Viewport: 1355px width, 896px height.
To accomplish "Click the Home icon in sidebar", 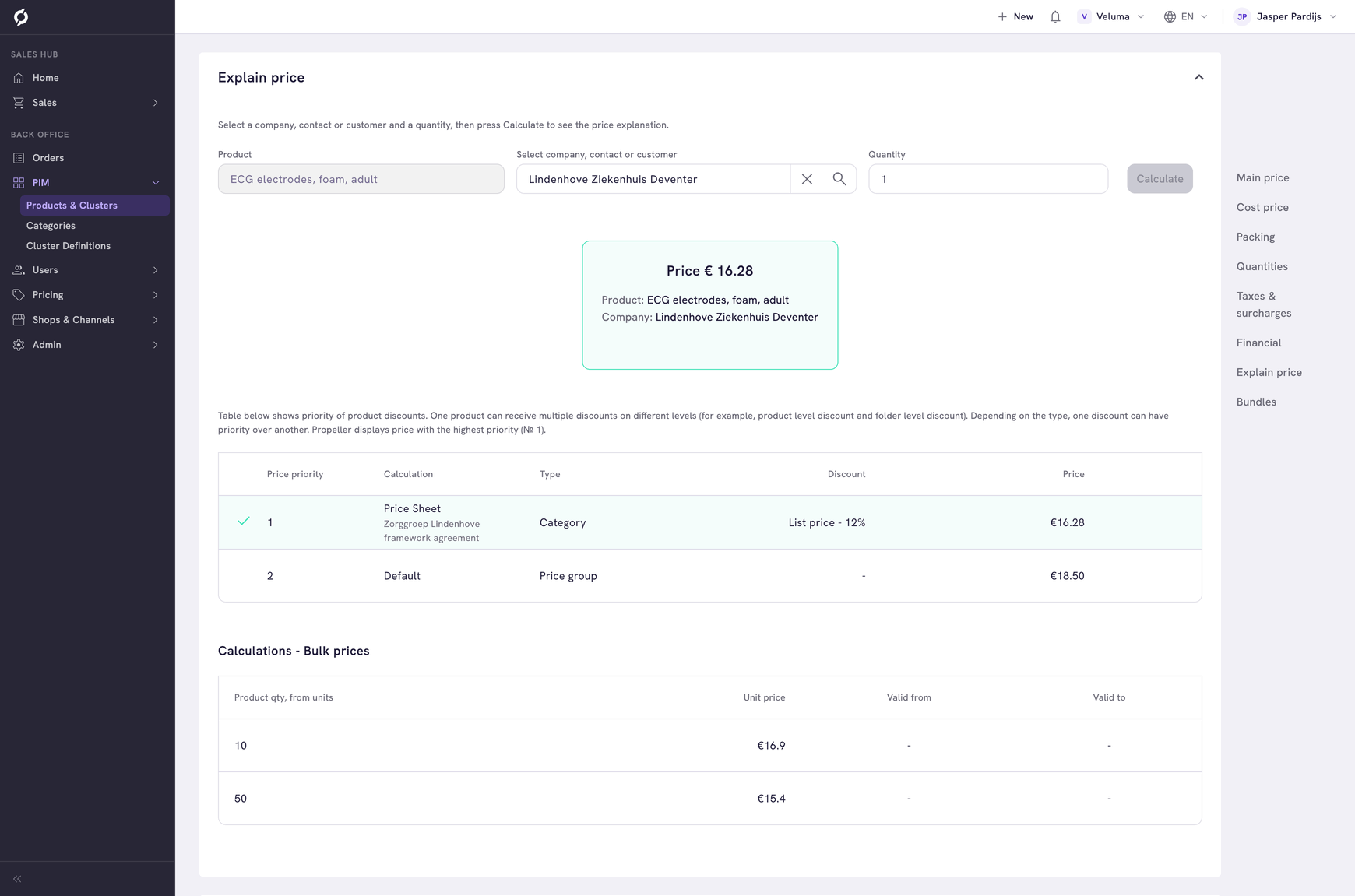I will 19,78.
